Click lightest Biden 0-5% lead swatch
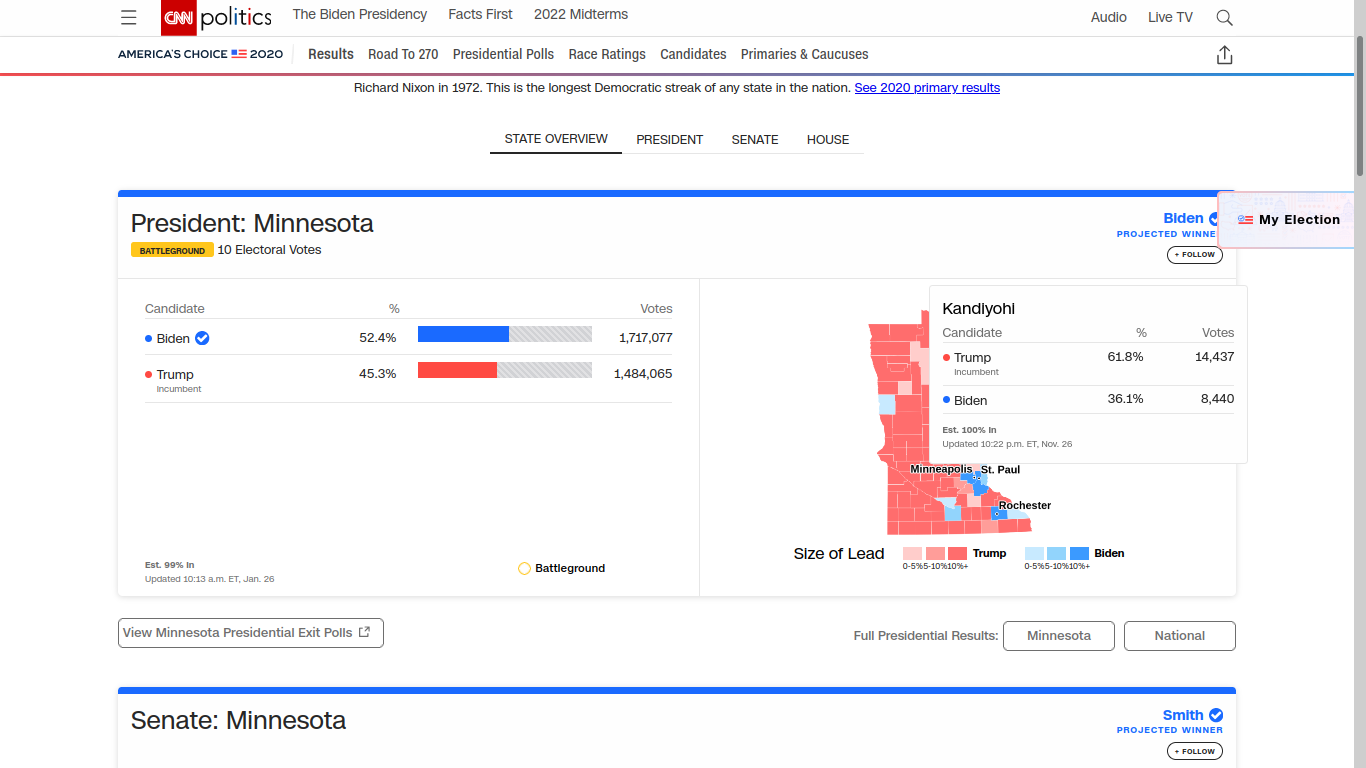The height and width of the screenshot is (768, 1366). (x=1034, y=553)
